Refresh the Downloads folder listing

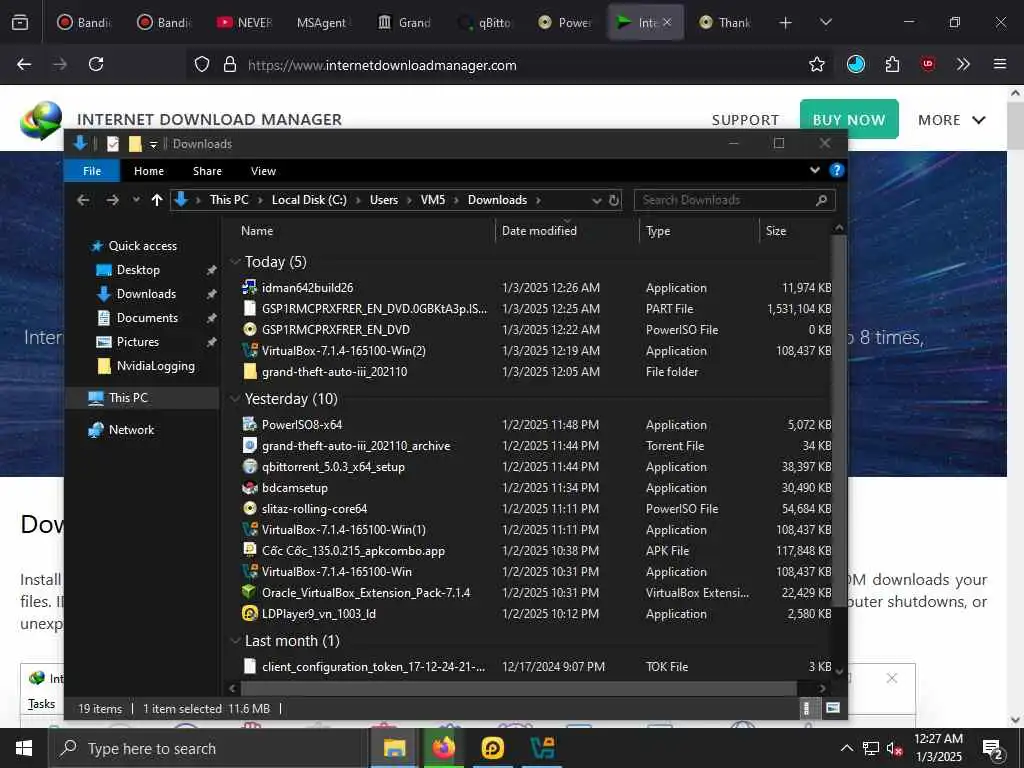(614, 200)
